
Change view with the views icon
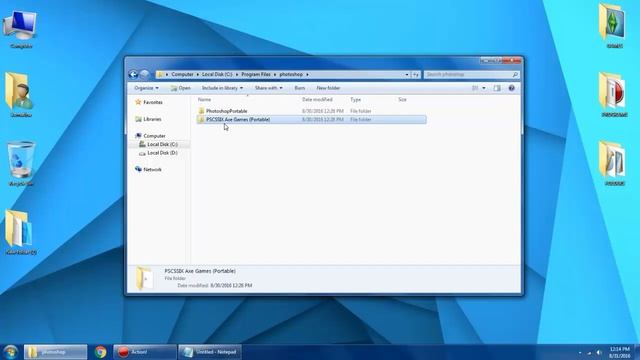475,88
